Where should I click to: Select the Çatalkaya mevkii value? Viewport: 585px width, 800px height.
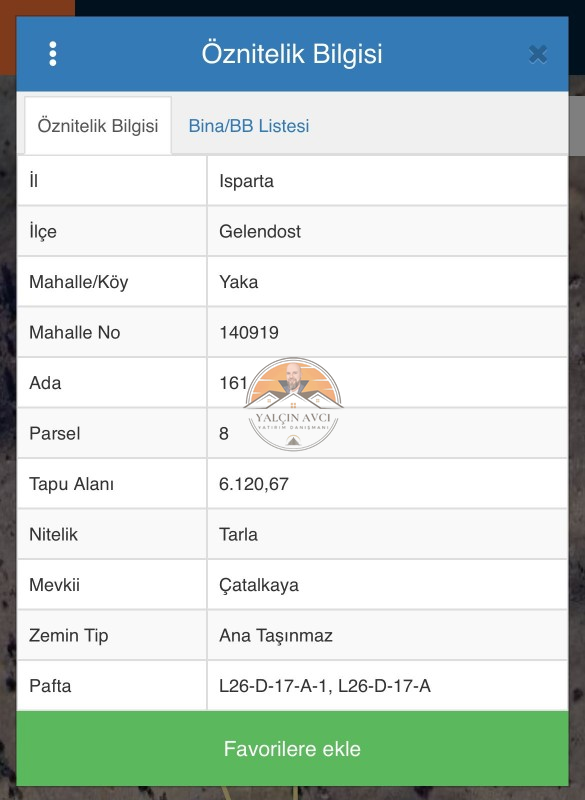click(259, 585)
